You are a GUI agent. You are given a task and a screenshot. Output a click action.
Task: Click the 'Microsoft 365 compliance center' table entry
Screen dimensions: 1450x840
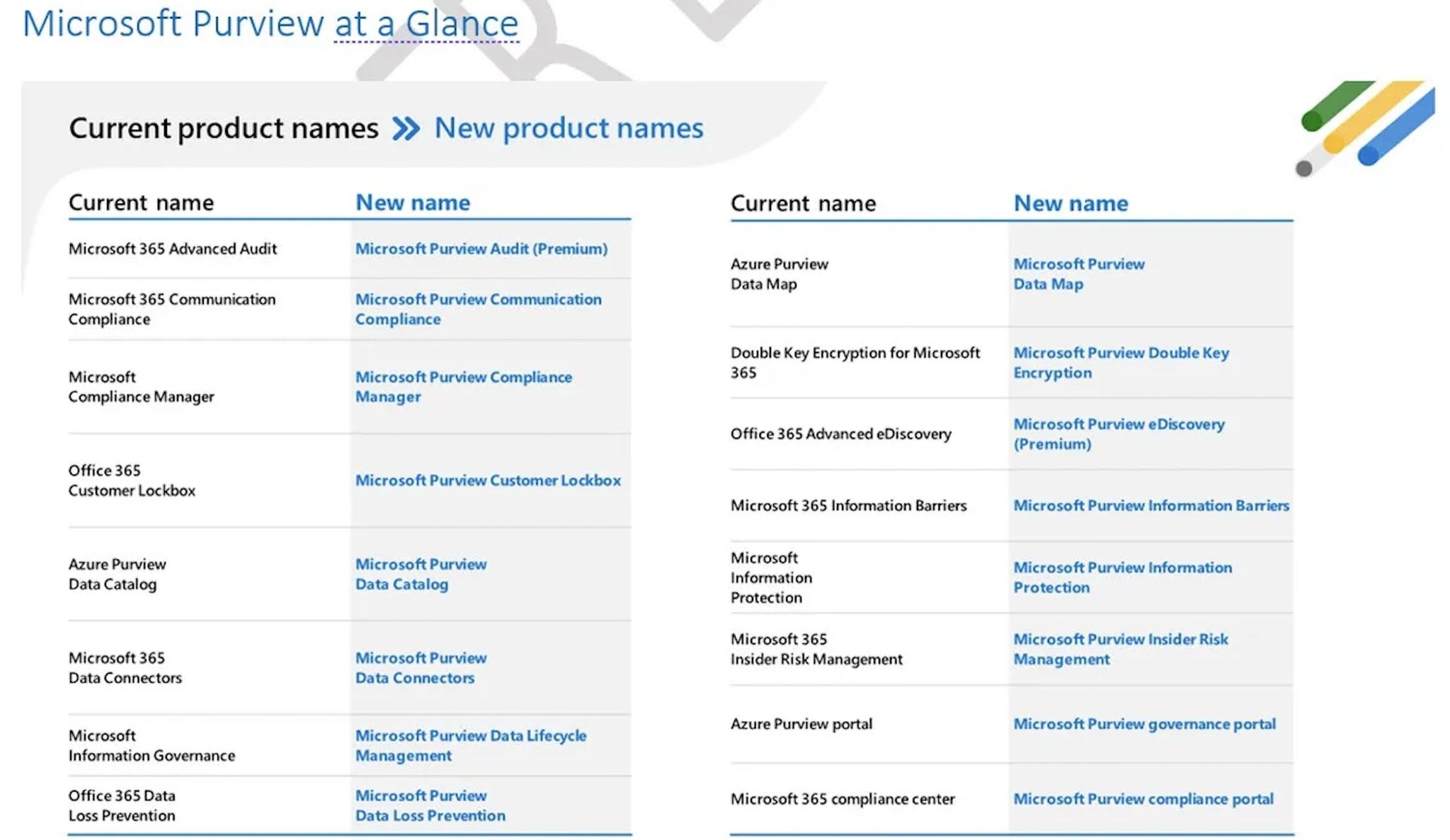[x=842, y=798]
